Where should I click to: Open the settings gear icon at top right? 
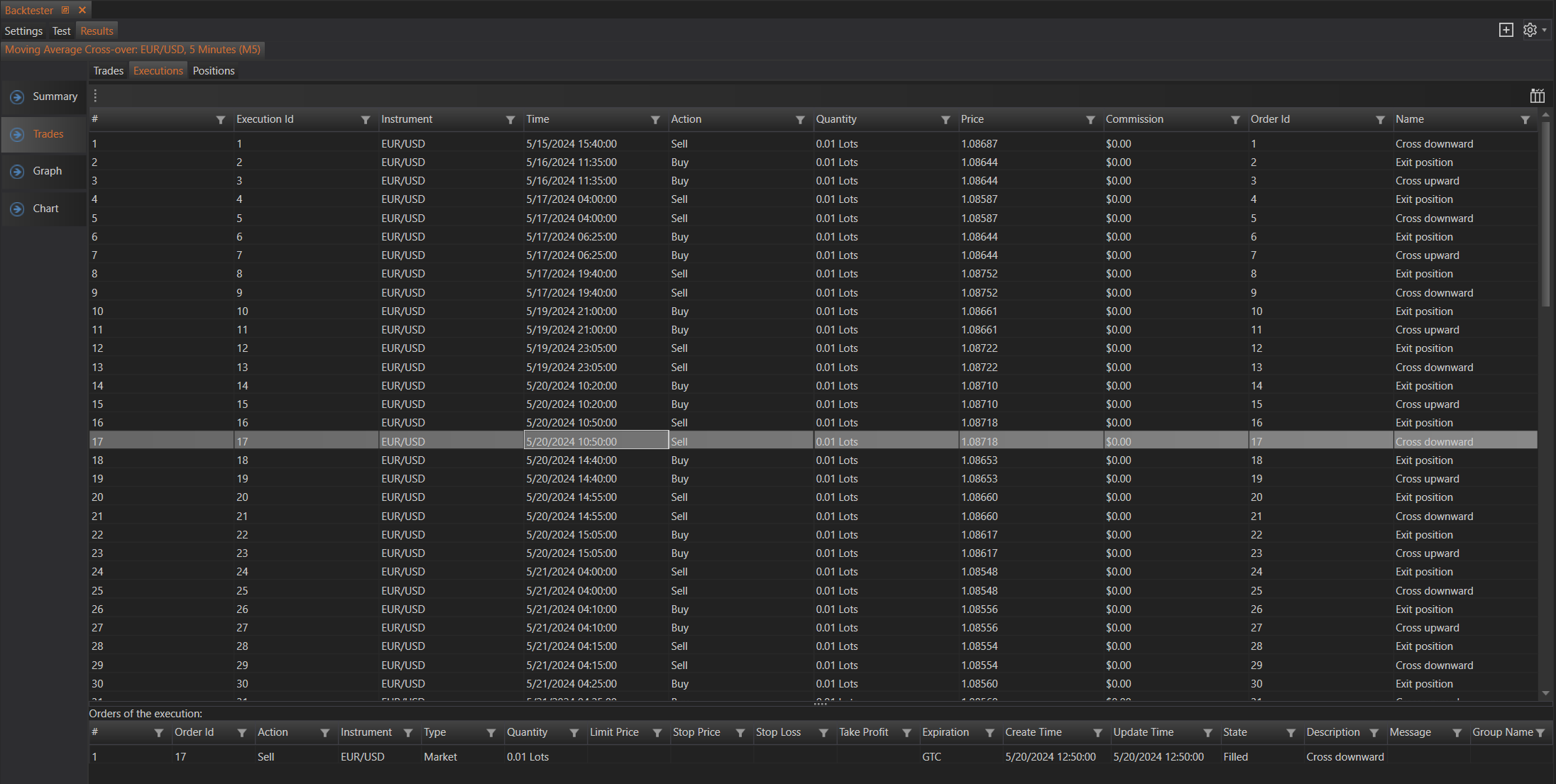[x=1530, y=30]
